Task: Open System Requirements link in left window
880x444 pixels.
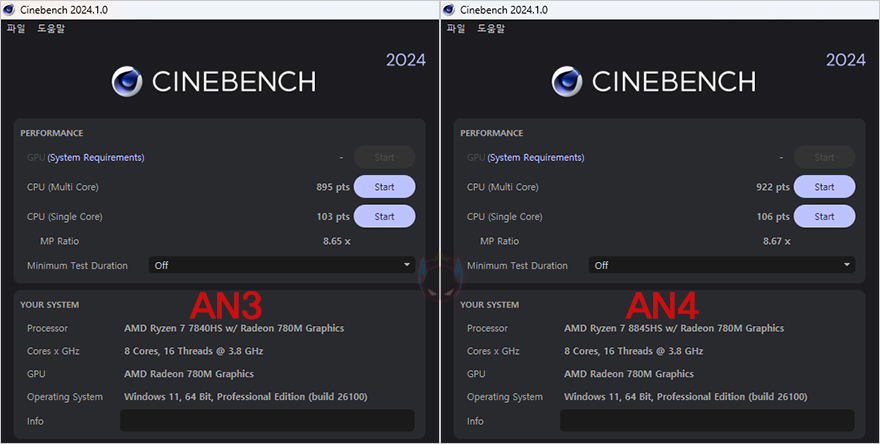Action: (x=96, y=158)
